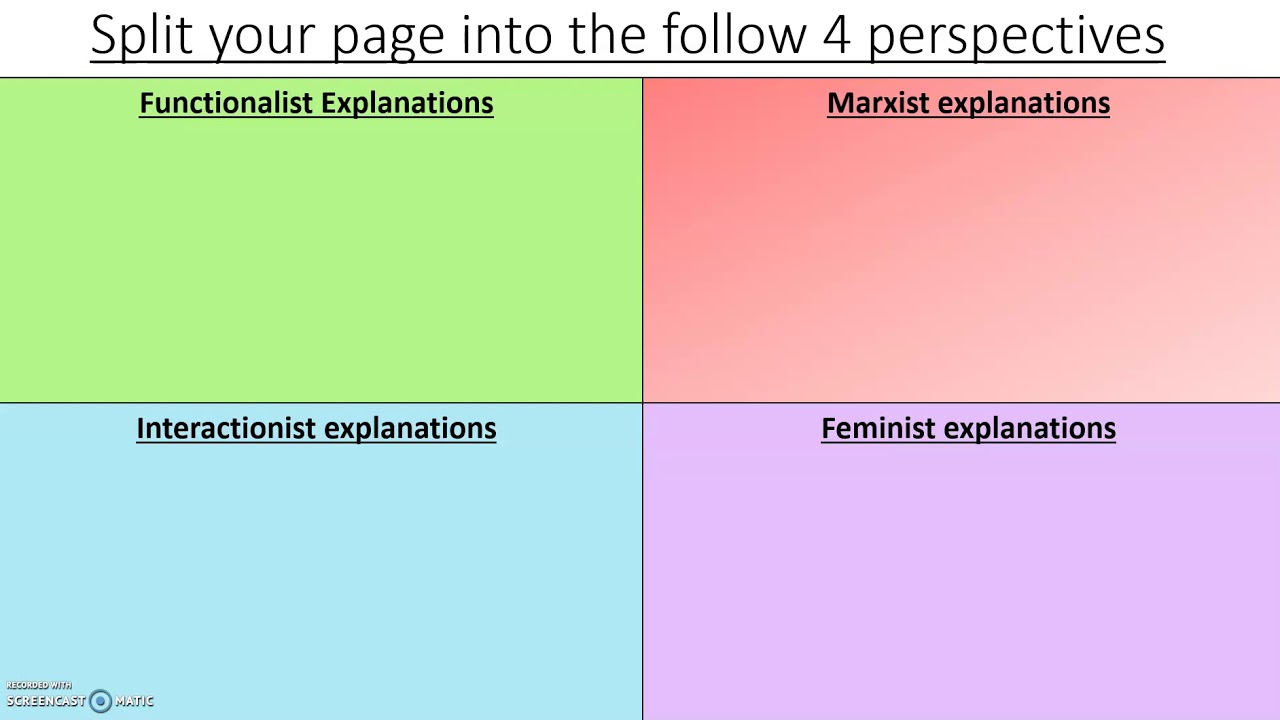Click the empty green Functionalist quadrant area

point(320,260)
